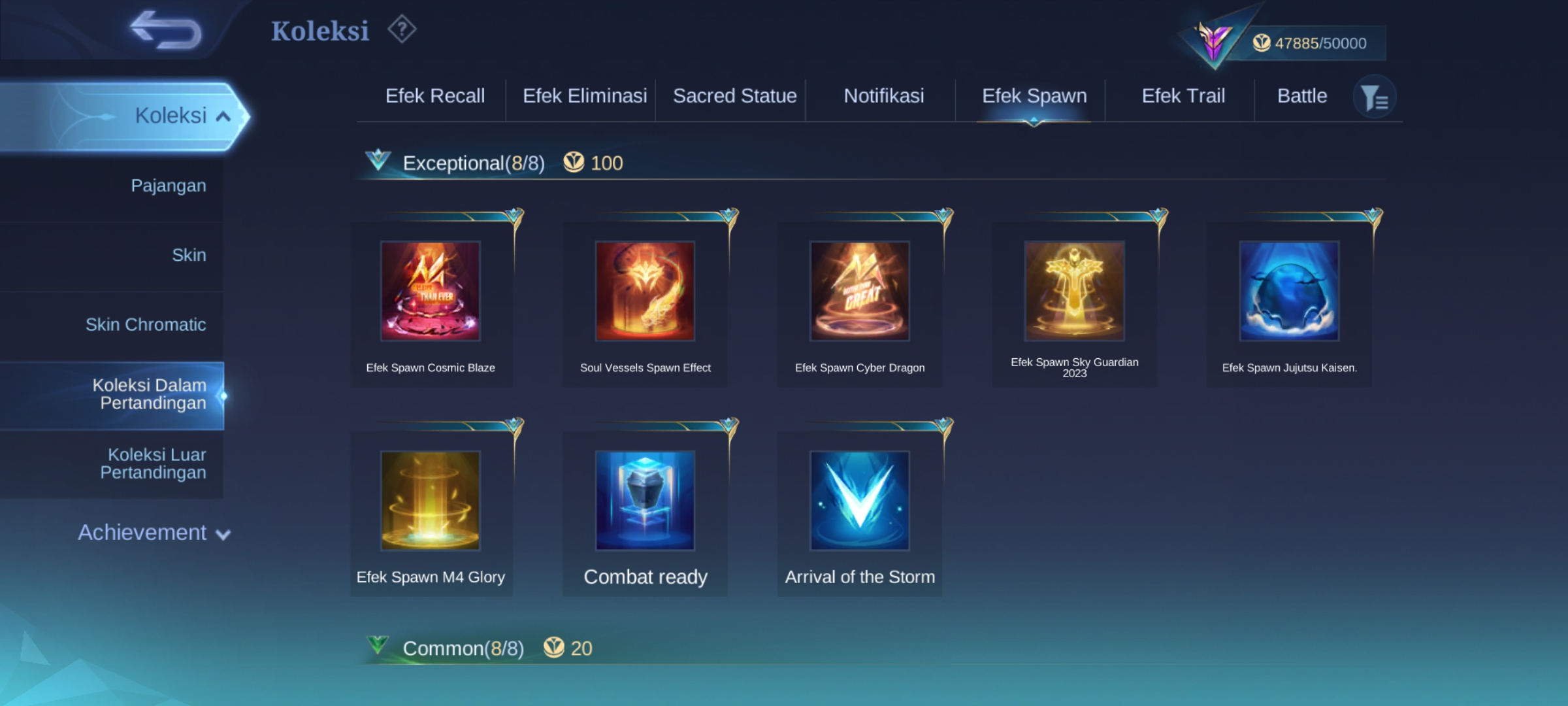The height and width of the screenshot is (706, 1568).
Task: Pick the Efek Spawn Sky Guardian 2023 icon
Action: (x=1075, y=291)
